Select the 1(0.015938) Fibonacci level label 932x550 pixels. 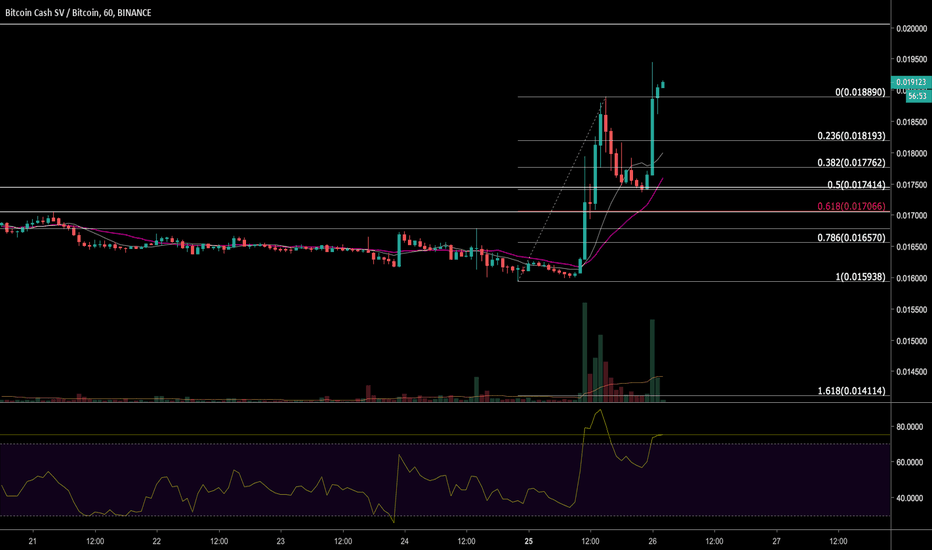click(860, 277)
